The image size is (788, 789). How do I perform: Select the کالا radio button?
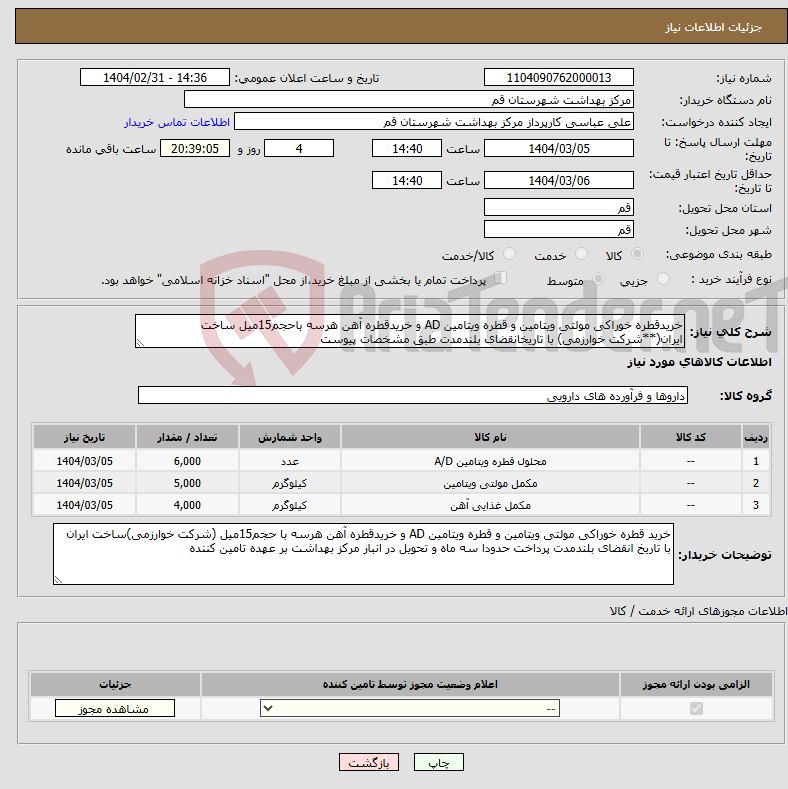point(637,254)
